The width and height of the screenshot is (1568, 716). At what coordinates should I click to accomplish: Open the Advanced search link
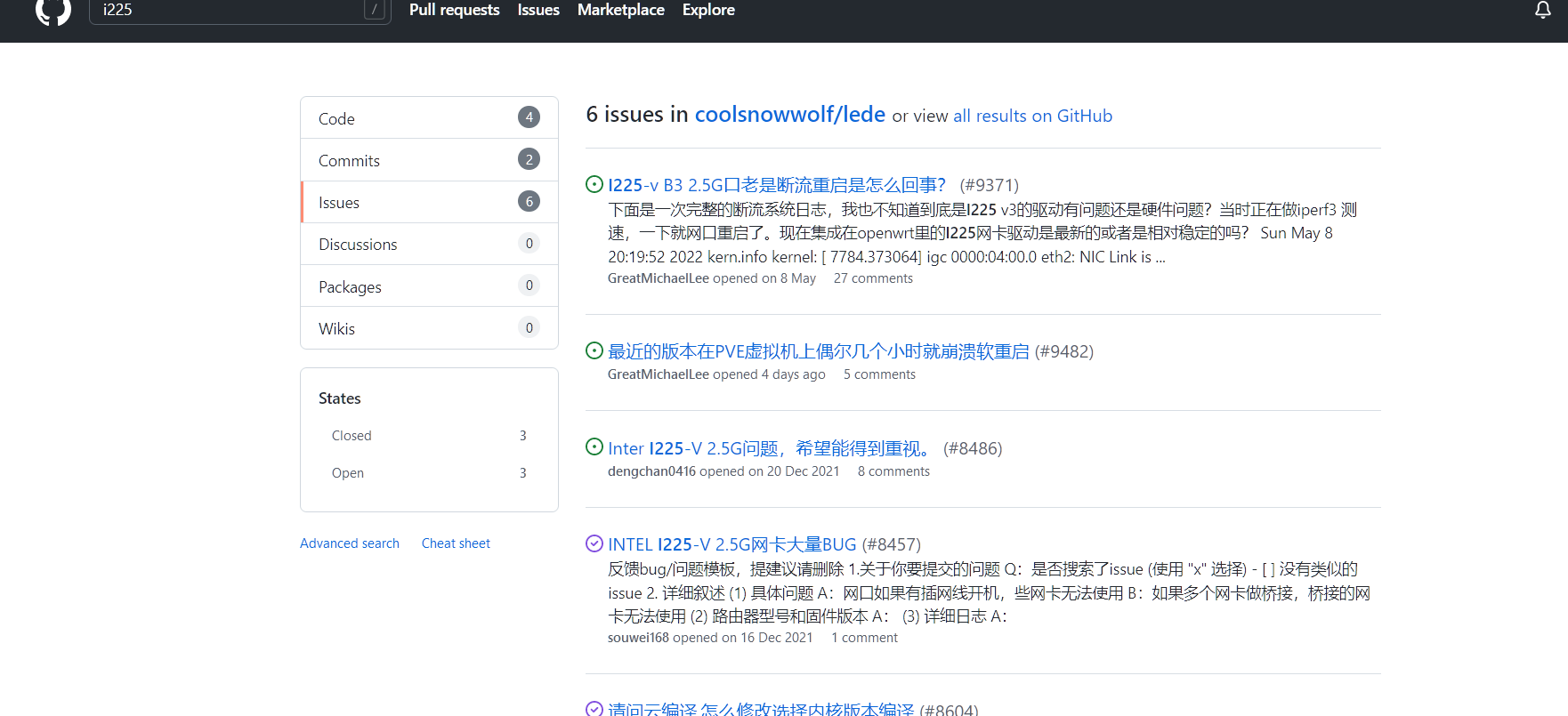pos(349,543)
